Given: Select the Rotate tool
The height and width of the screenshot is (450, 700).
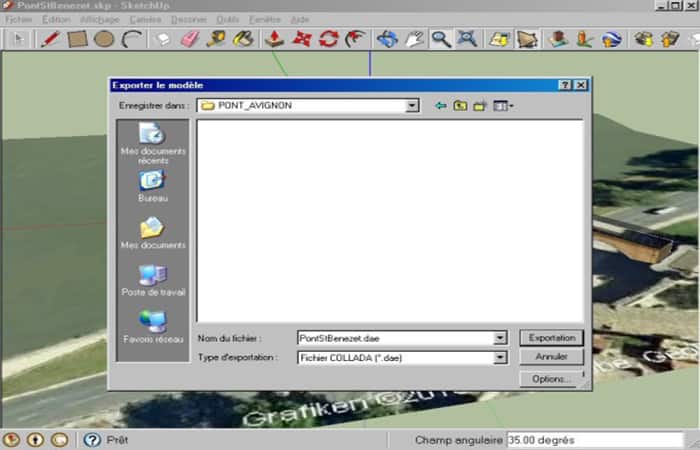Looking at the screenshot, I should [329, 39].
